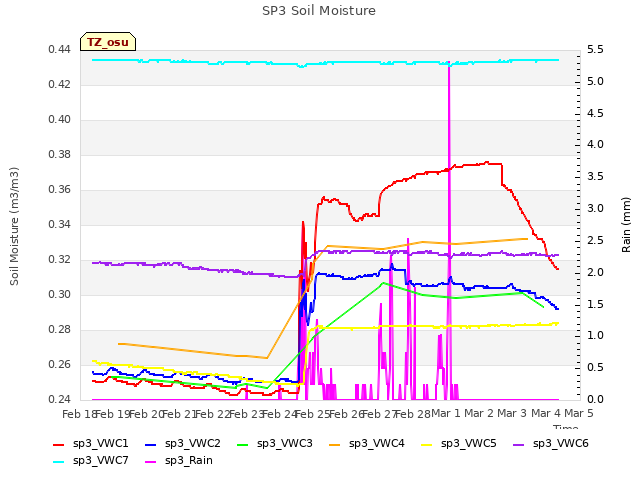Click the sp3_VWC6 purple legend swatch

point(519,444)
